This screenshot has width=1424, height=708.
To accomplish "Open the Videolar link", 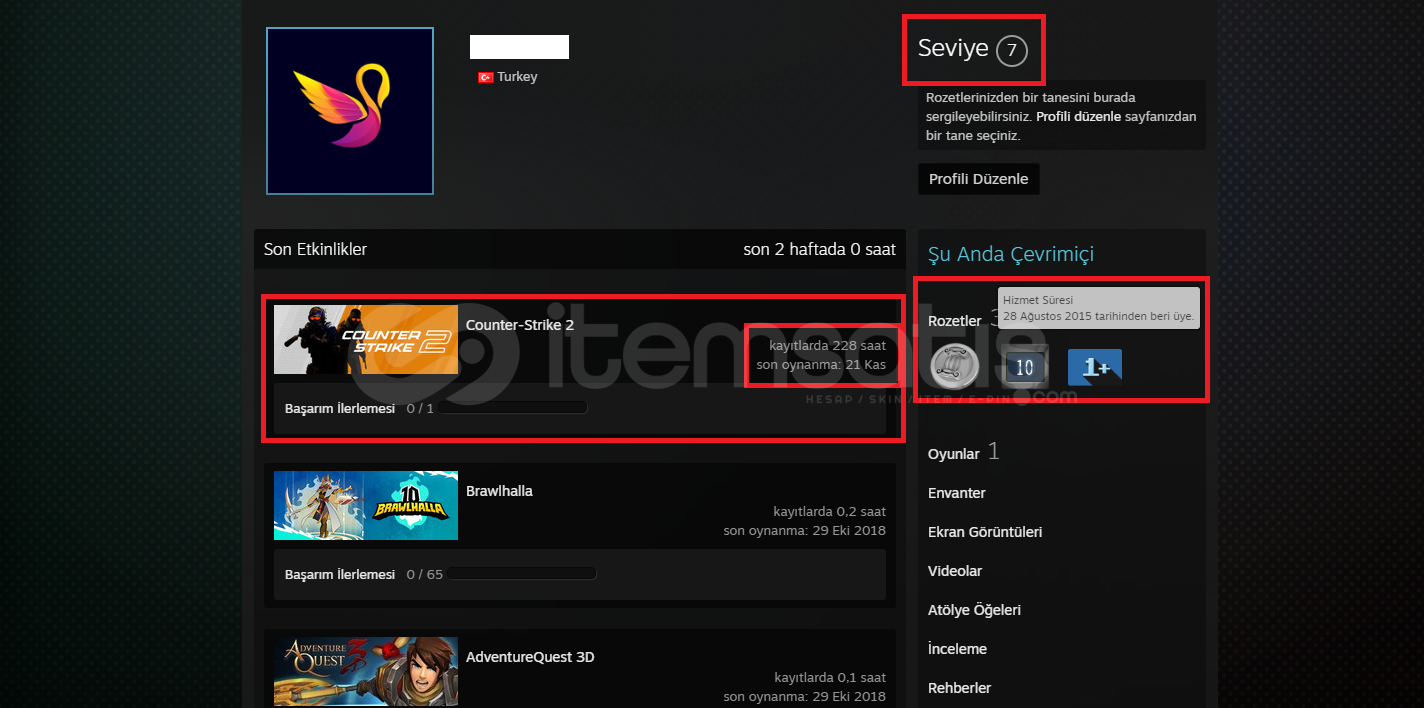I will point(955,571).
